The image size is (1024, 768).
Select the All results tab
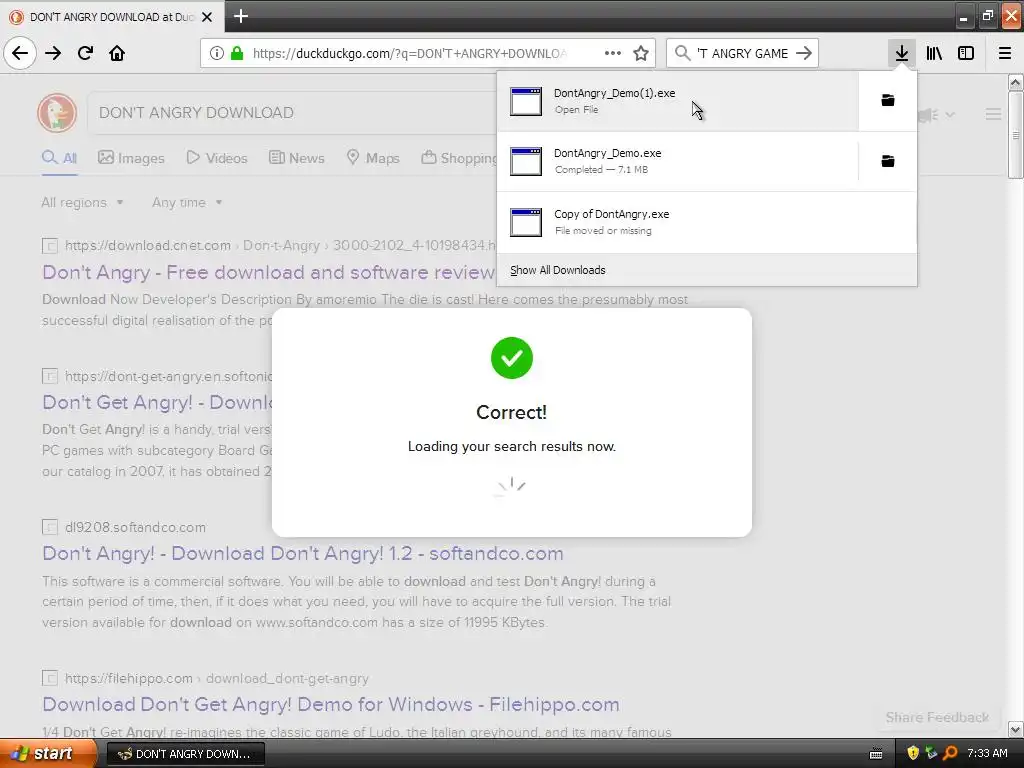click(59, 158)
